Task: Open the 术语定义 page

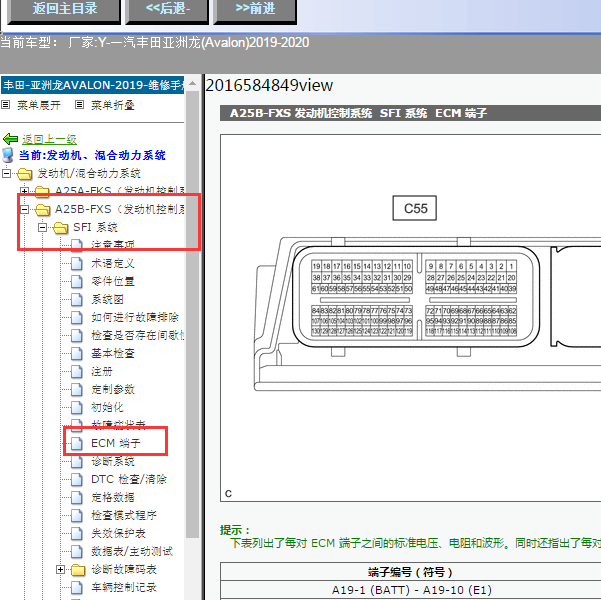Action: coord(113,263)
